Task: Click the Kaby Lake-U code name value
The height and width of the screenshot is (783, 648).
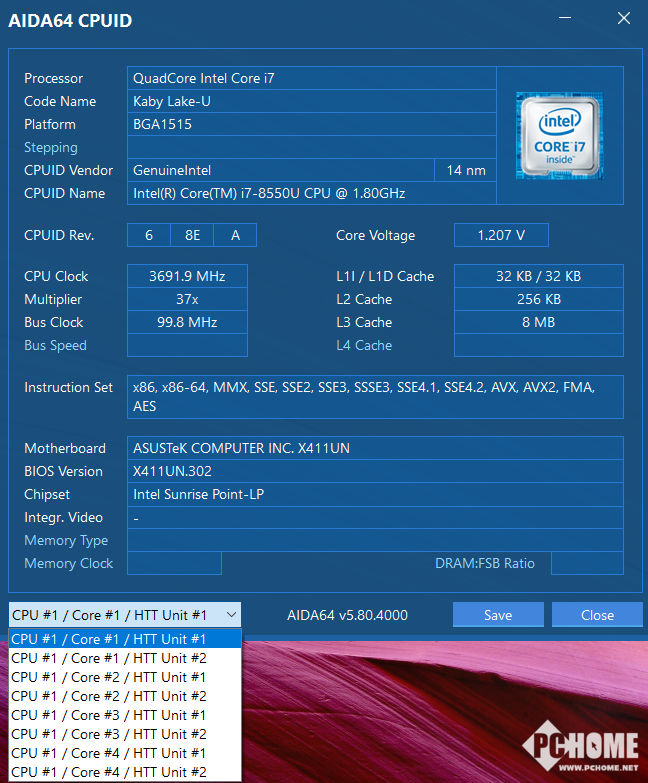Action: [x=312, y=101]
